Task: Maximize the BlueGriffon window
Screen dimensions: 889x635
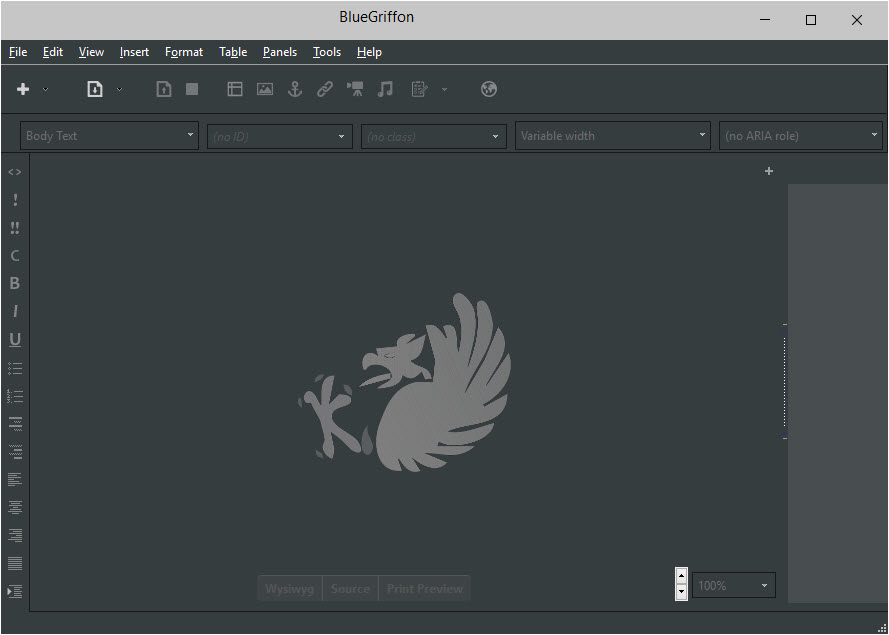Action: [x=811, y=20]
